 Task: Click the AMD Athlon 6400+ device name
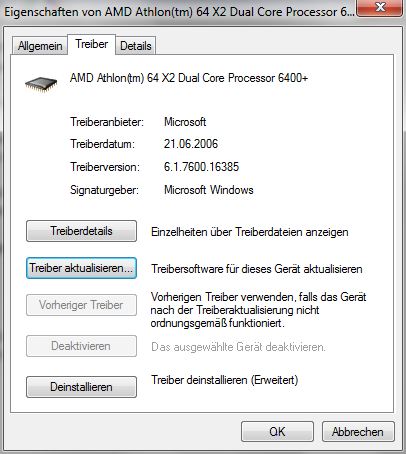[x=189, y=78]
